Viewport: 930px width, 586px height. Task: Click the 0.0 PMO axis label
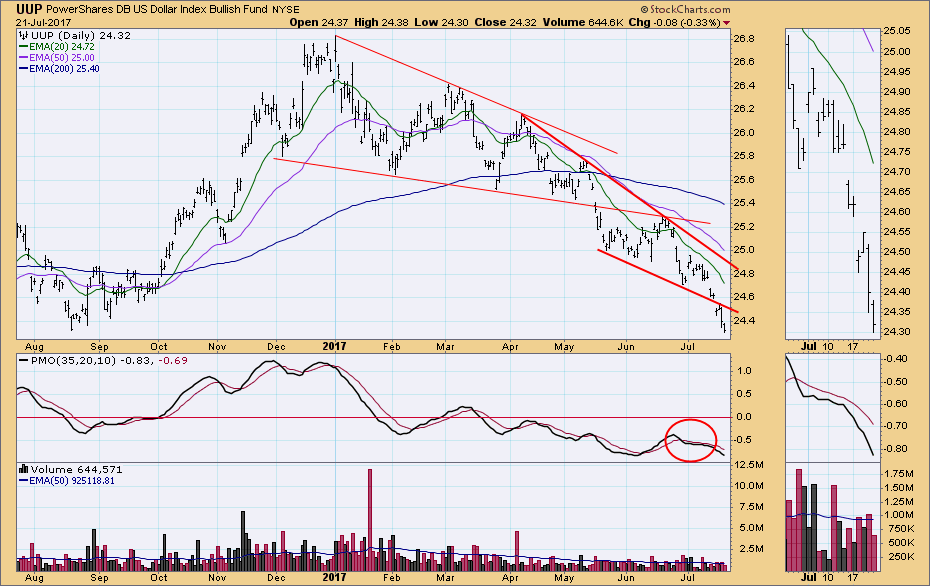pyautogui.click(x=744, y=416)
